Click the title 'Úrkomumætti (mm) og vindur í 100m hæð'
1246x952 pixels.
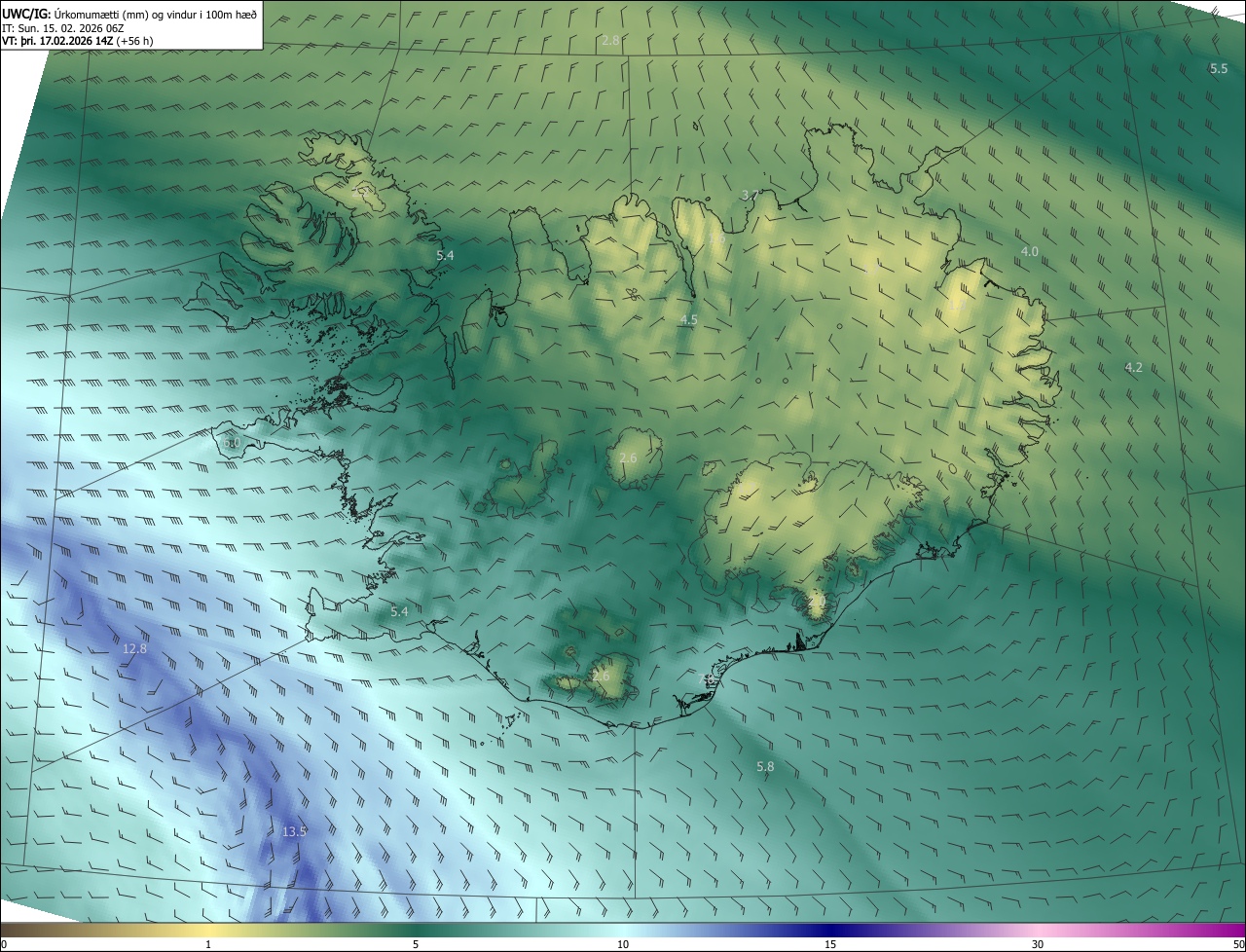(x=156, y=14)
